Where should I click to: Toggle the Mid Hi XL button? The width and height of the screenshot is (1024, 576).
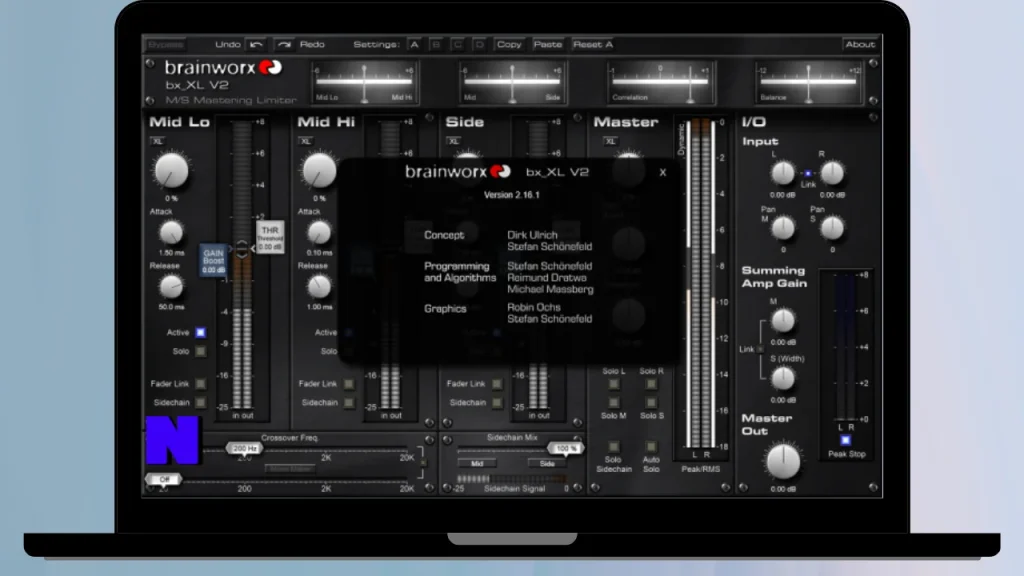305,141
